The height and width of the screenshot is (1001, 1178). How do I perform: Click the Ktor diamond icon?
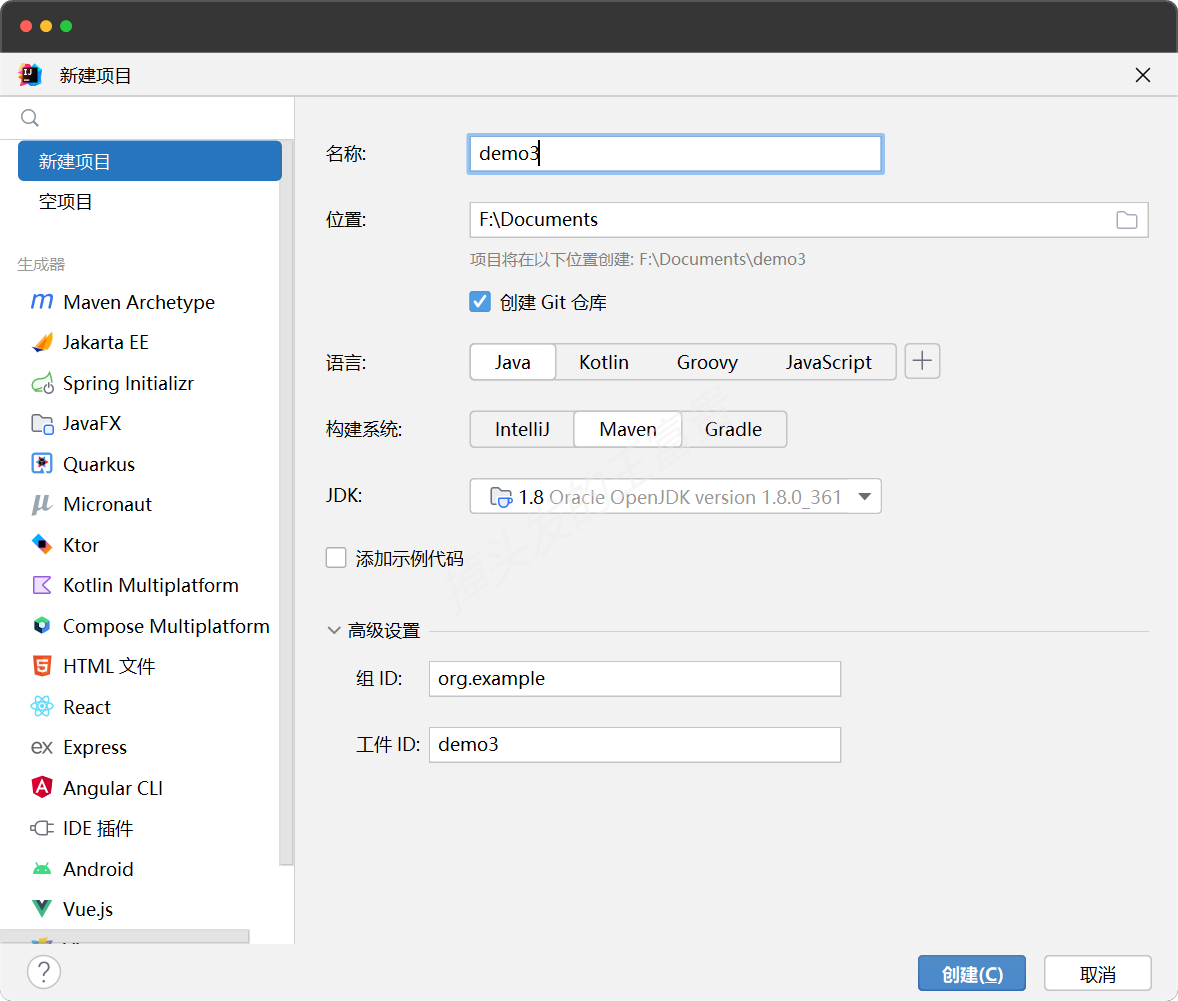click(42, 544)
